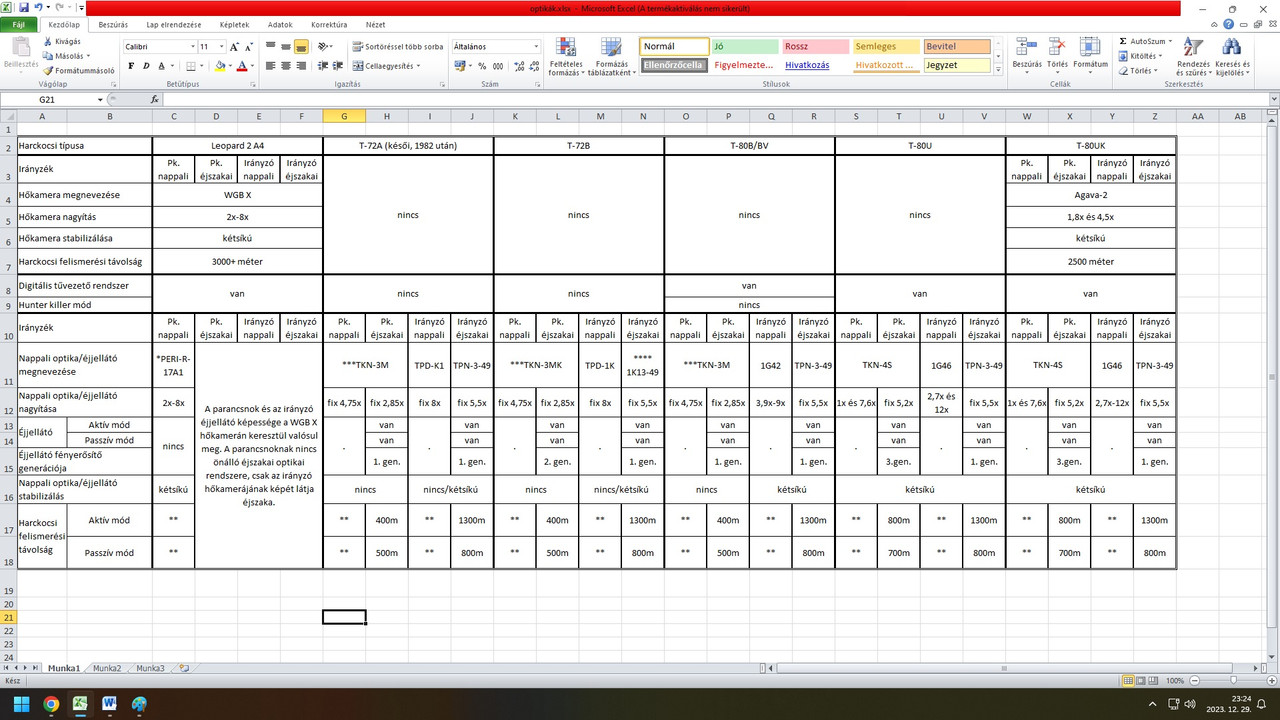
Task: Toggle underline (A) formatting
Action: click(x=162, y=66)
